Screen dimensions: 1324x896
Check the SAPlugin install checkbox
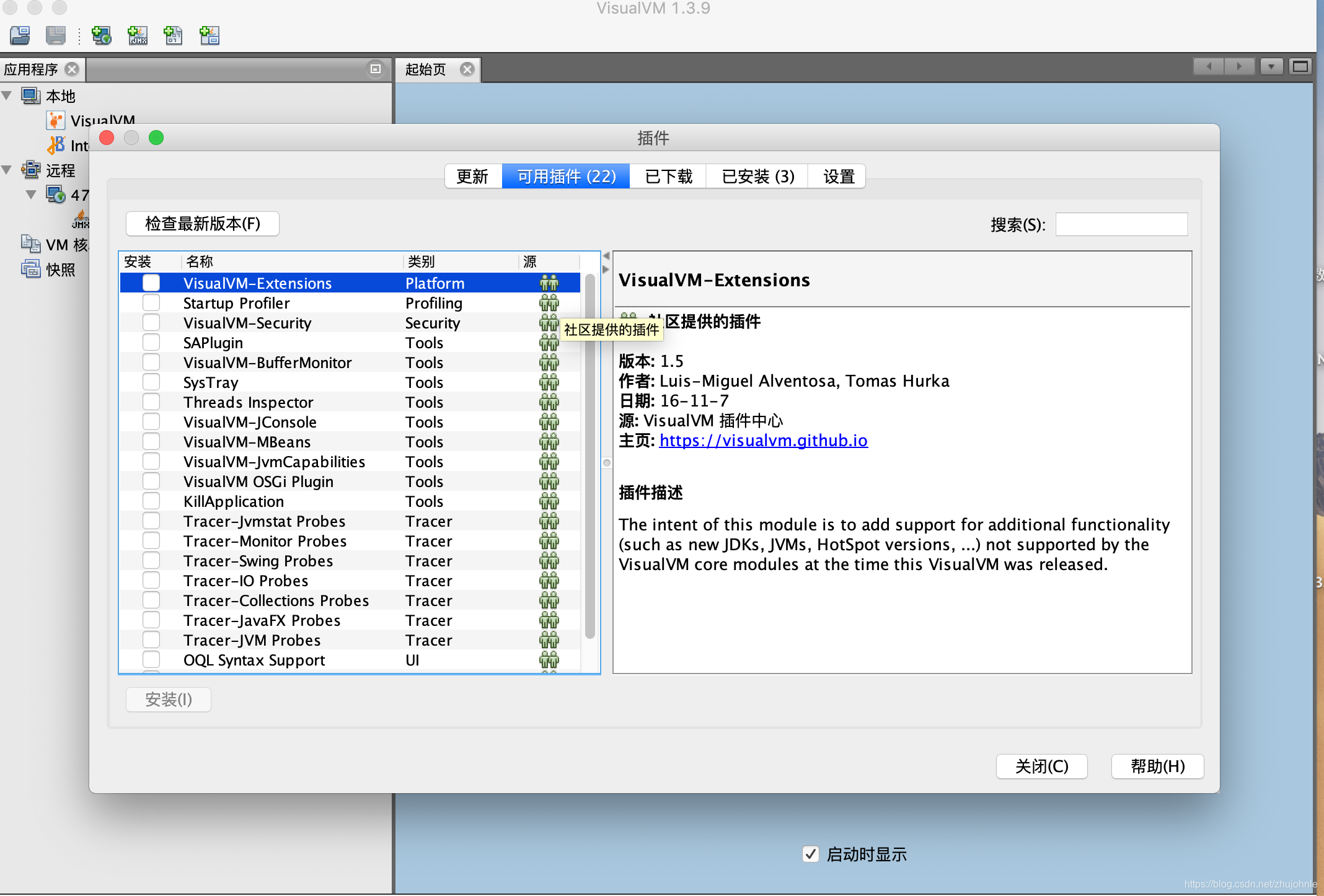coord(151,343)
